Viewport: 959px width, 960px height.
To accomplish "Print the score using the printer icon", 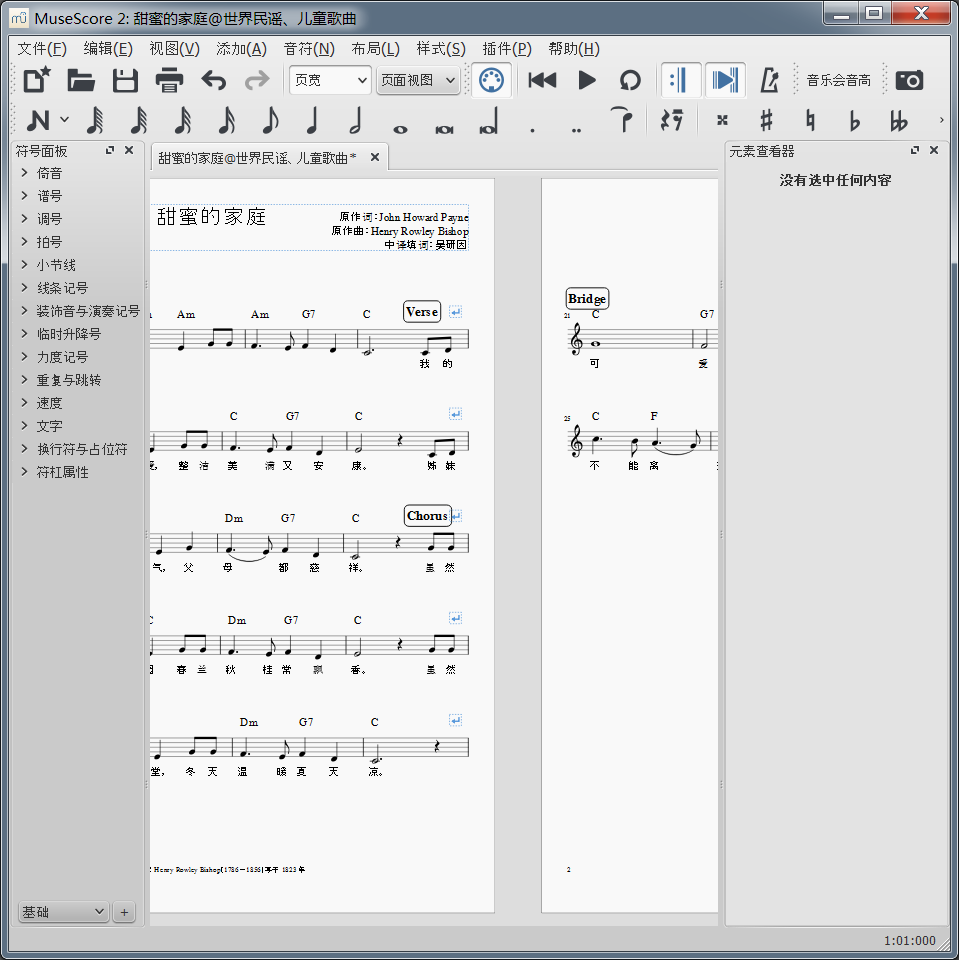I will click(x=169, y=81).
